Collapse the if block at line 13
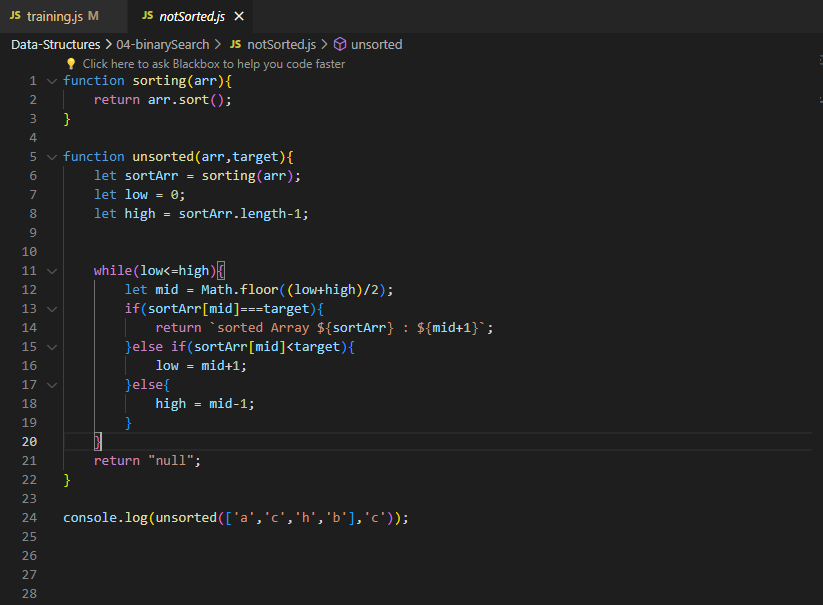The width and height of the screenshot is (823, 605). [x=52, y=309]
